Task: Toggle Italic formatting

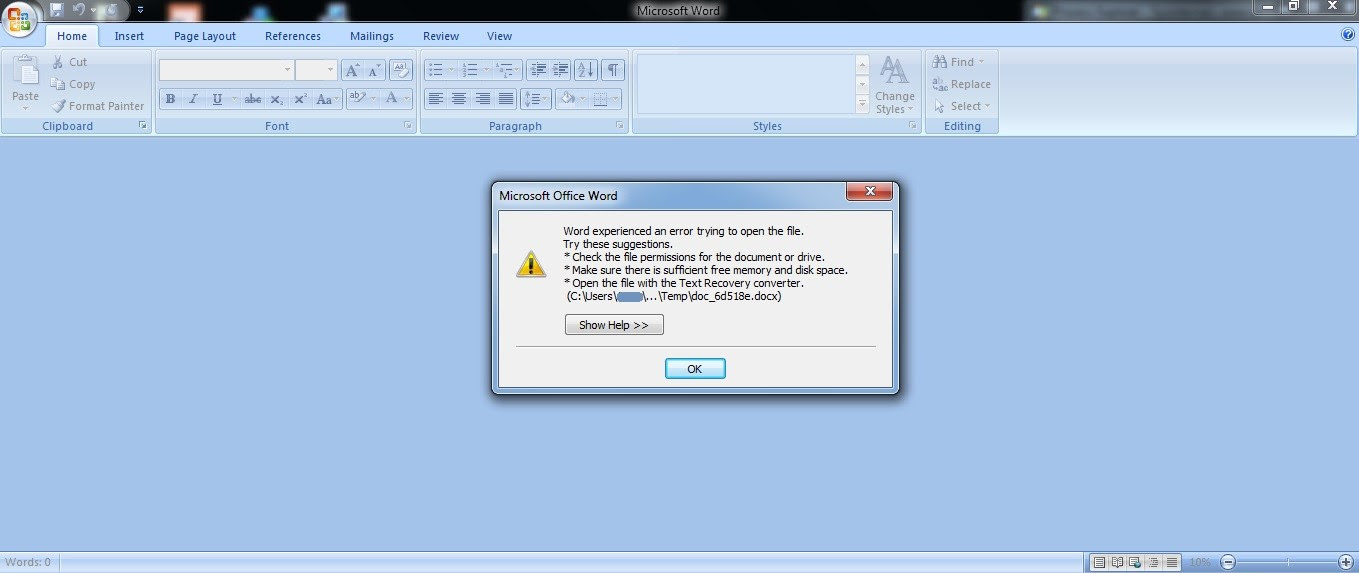Action: tap(193, 99)
